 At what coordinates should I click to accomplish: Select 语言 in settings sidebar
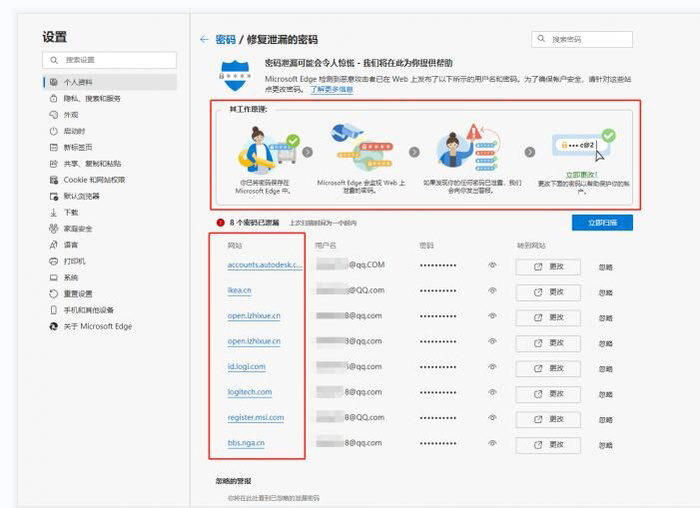71,245
